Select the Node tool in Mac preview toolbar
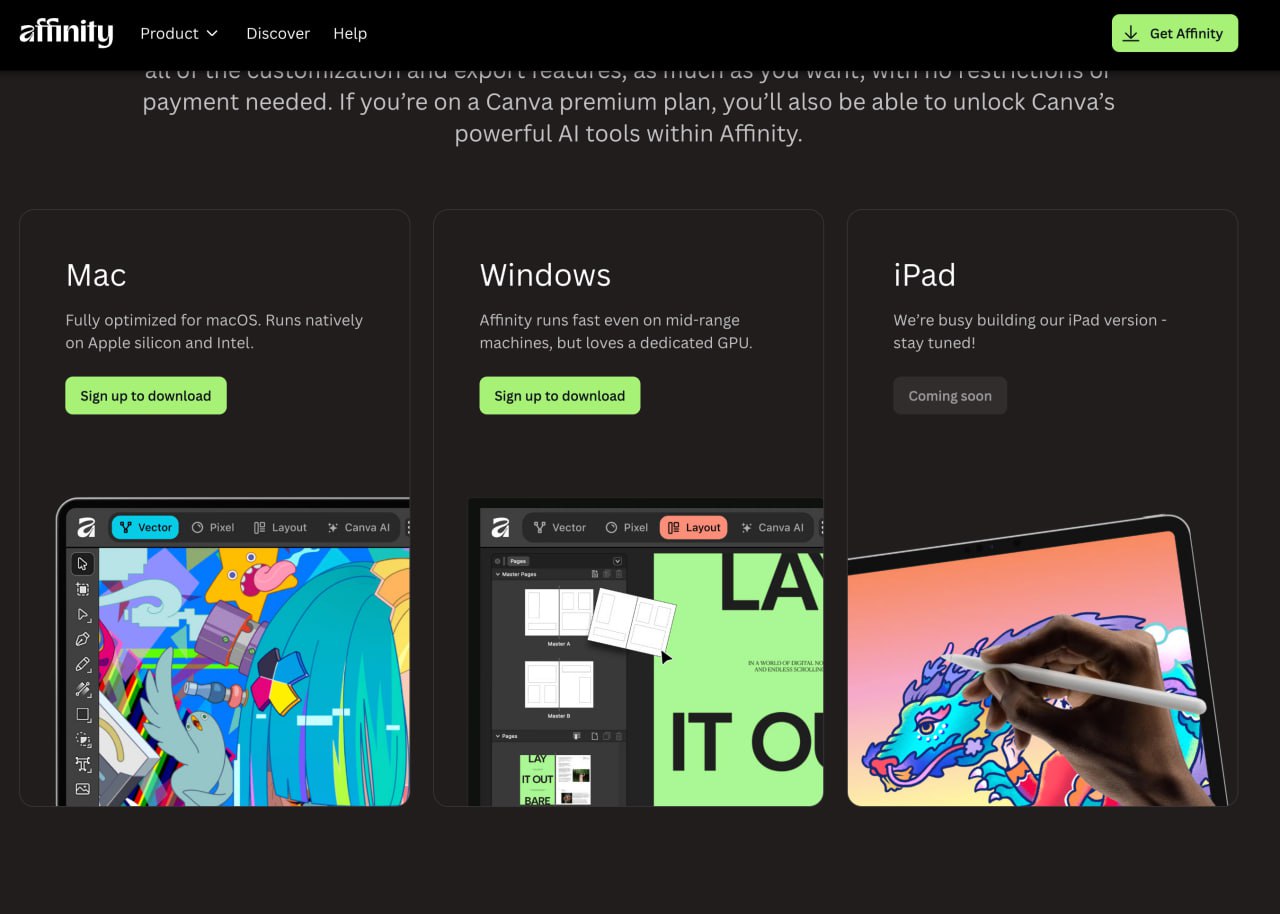 point(83,614)
